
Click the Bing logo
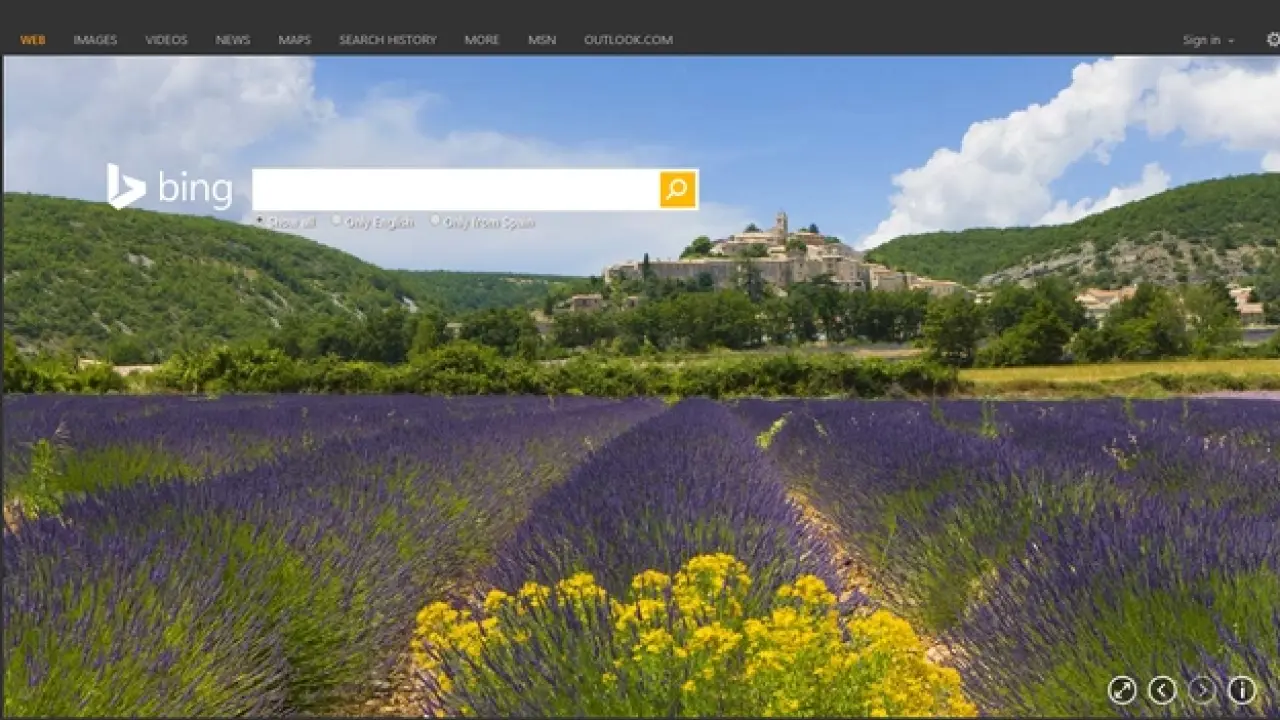170,188
